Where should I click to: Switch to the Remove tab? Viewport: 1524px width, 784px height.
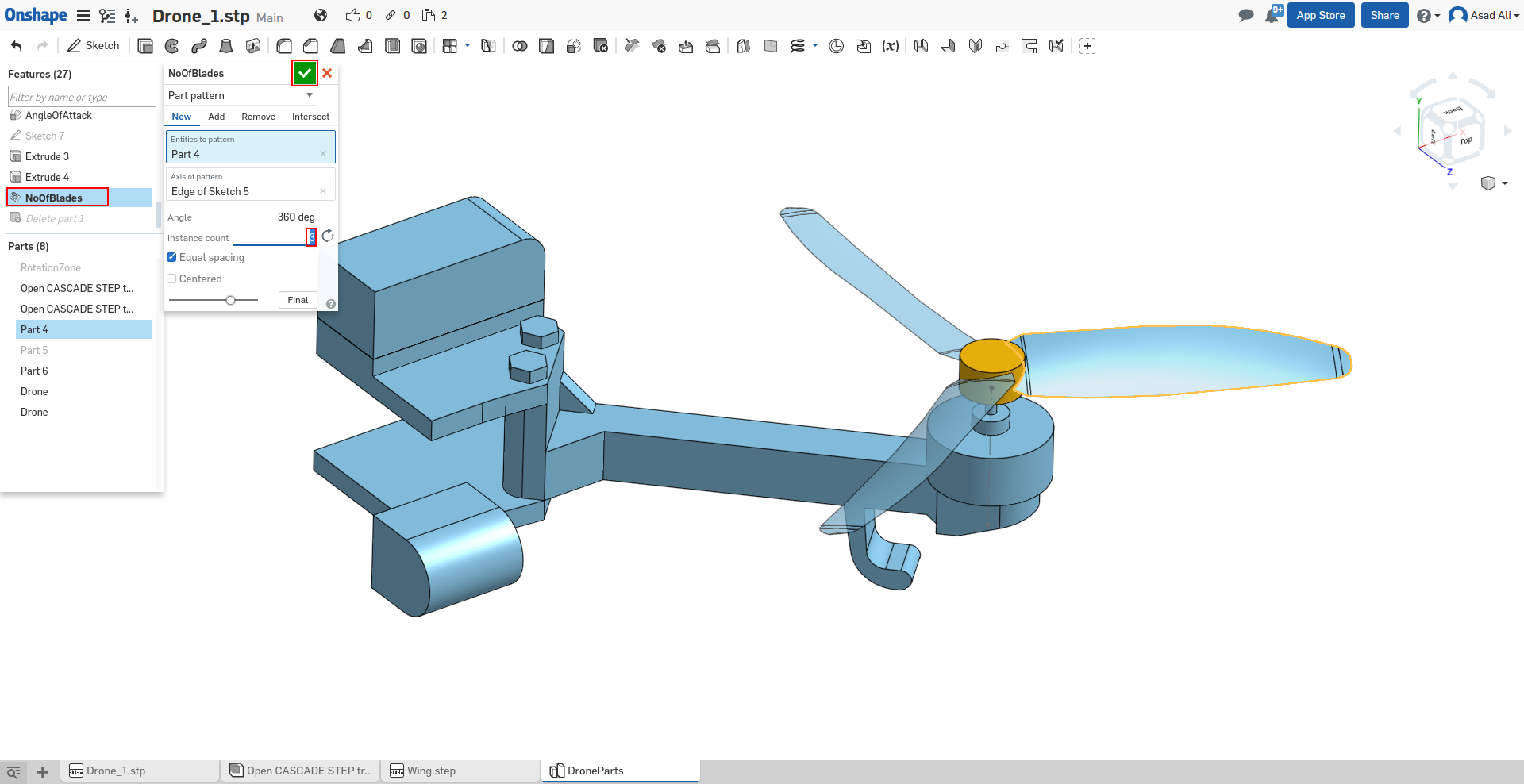[x=258, y=117]
